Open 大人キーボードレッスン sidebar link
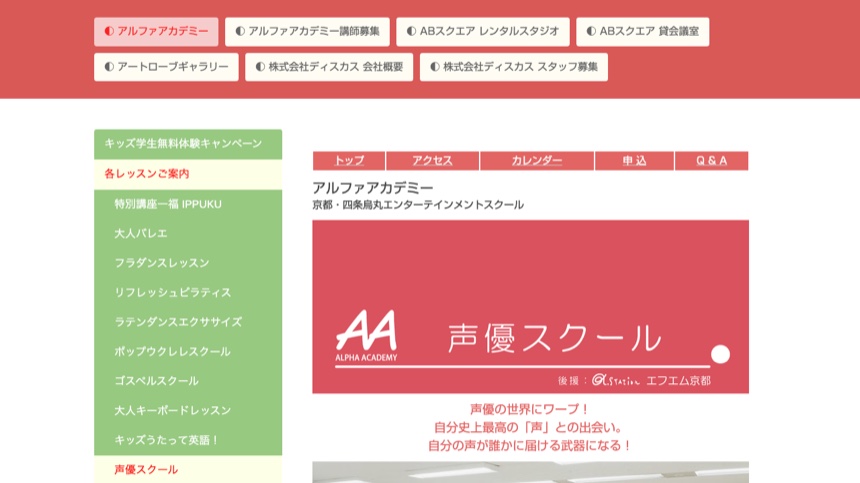The height and width of the screenshot is (483, 860). click(188, 411)
